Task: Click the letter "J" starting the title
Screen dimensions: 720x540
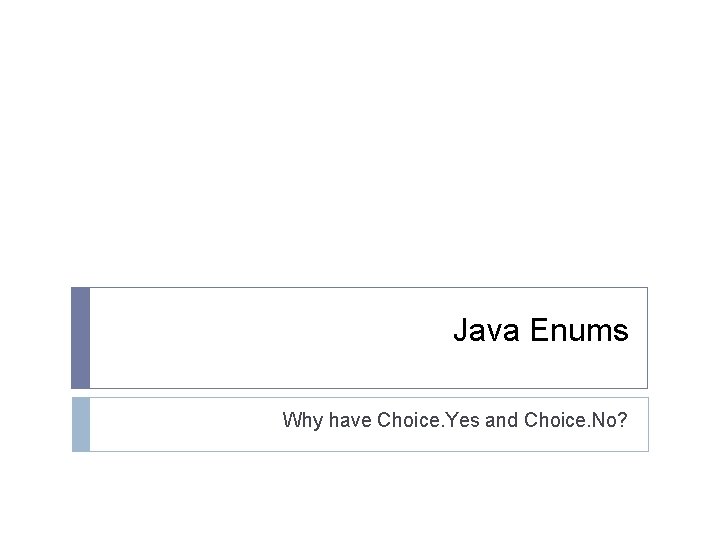Action: coord(461,330)
